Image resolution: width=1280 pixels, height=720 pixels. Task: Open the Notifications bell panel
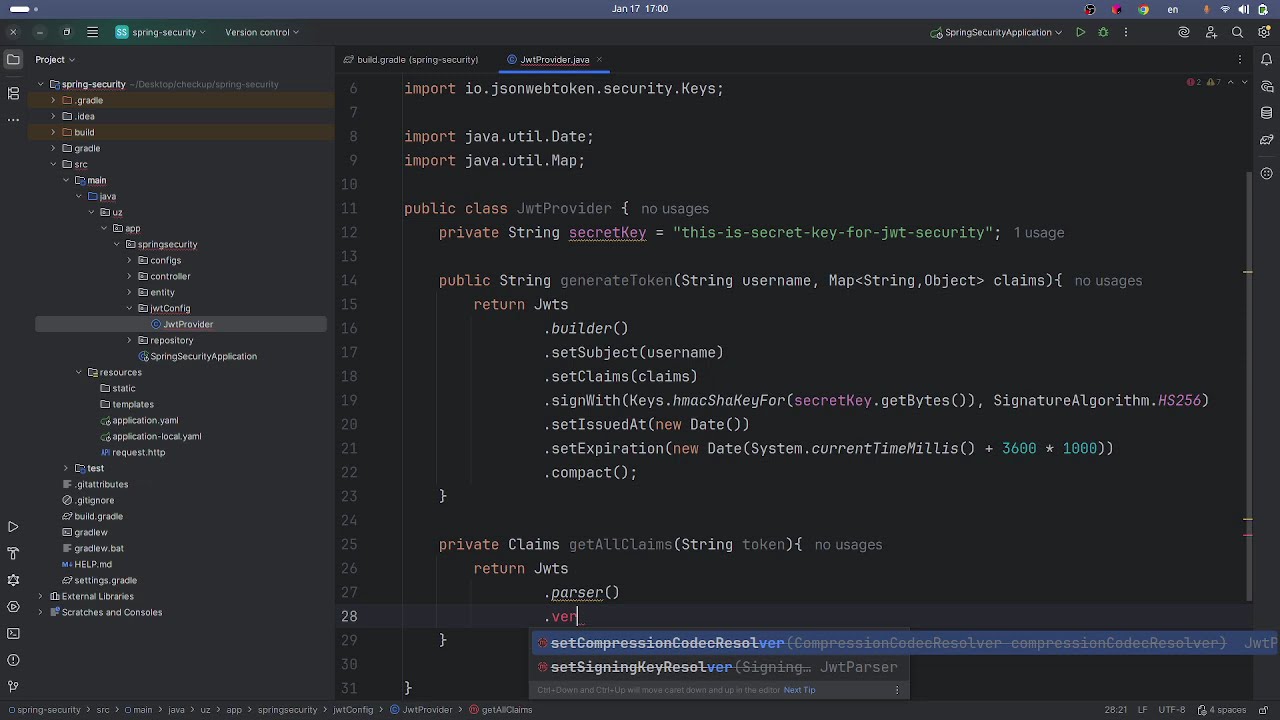coord(1266,59)
